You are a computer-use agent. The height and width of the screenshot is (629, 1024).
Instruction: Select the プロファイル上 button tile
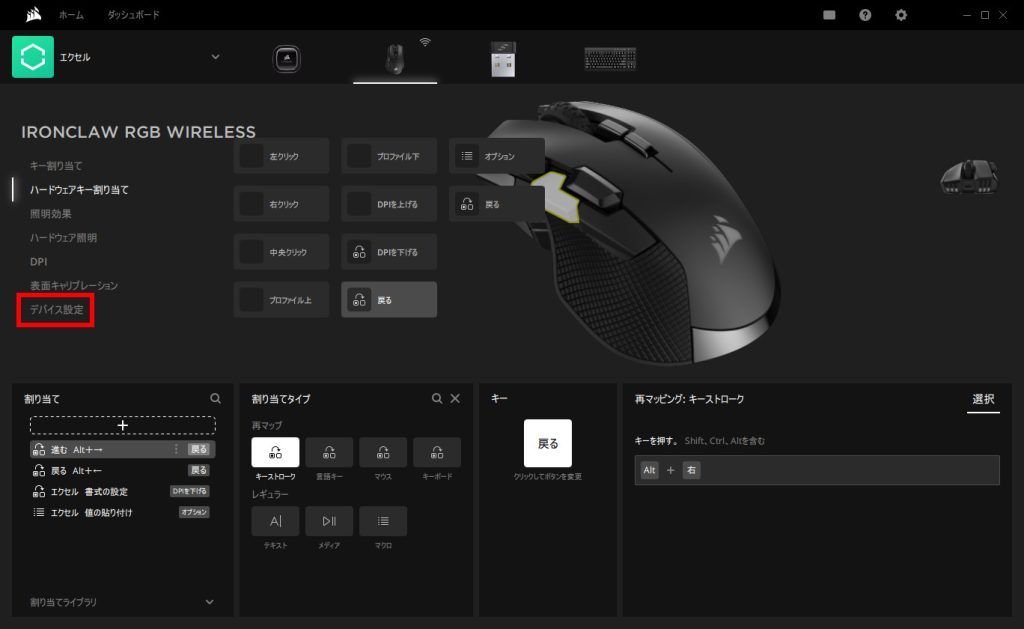tap(281, 300)
